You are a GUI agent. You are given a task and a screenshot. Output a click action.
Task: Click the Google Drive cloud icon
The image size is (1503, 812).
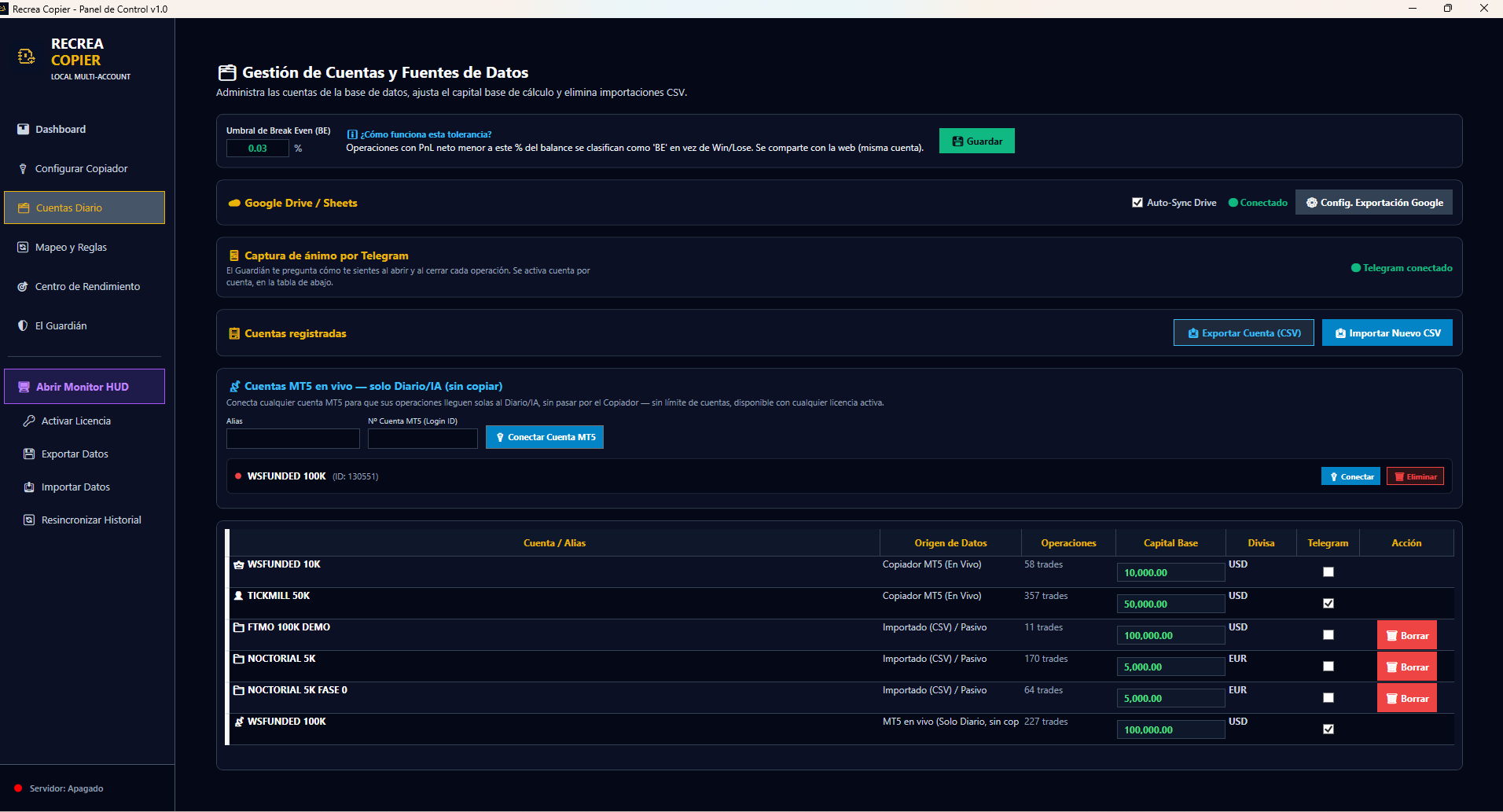(234, 203)
